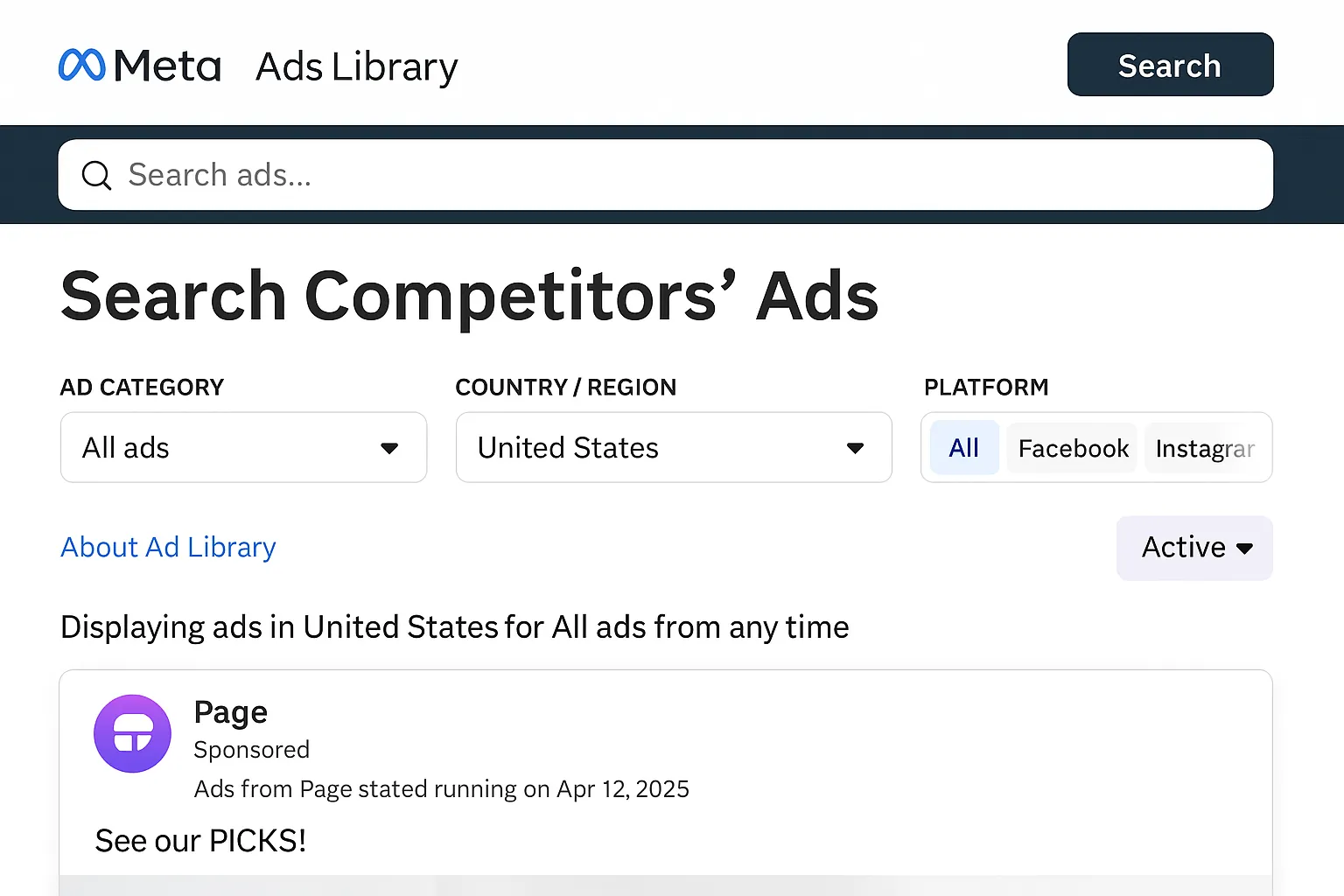
Task: Open the Active status filter dropdown
Action: pyautogui.click(x=1194, y=548)
